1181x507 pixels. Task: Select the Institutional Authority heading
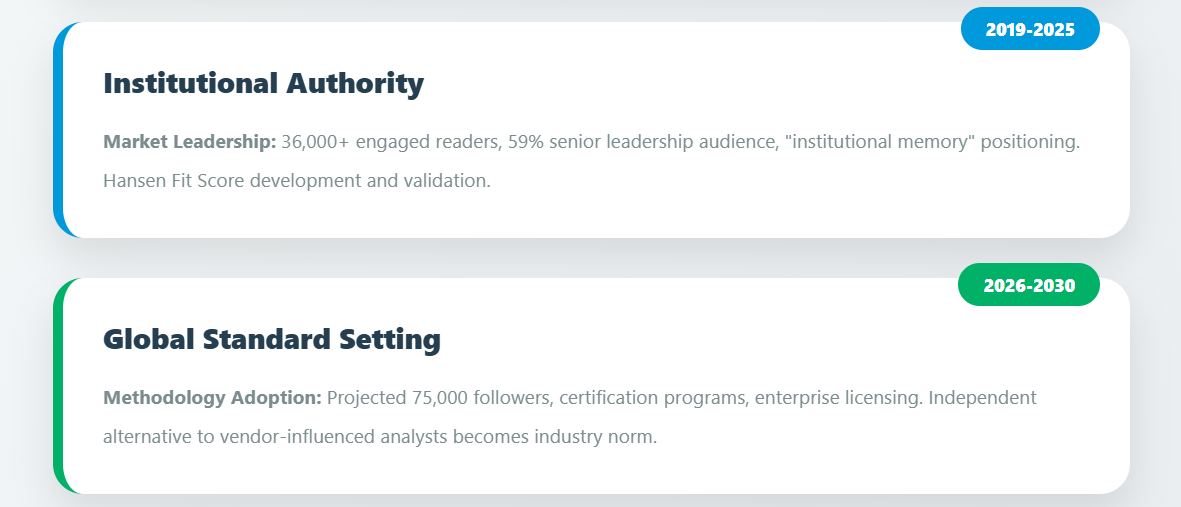pyautogui.click(x=263, y=83)
